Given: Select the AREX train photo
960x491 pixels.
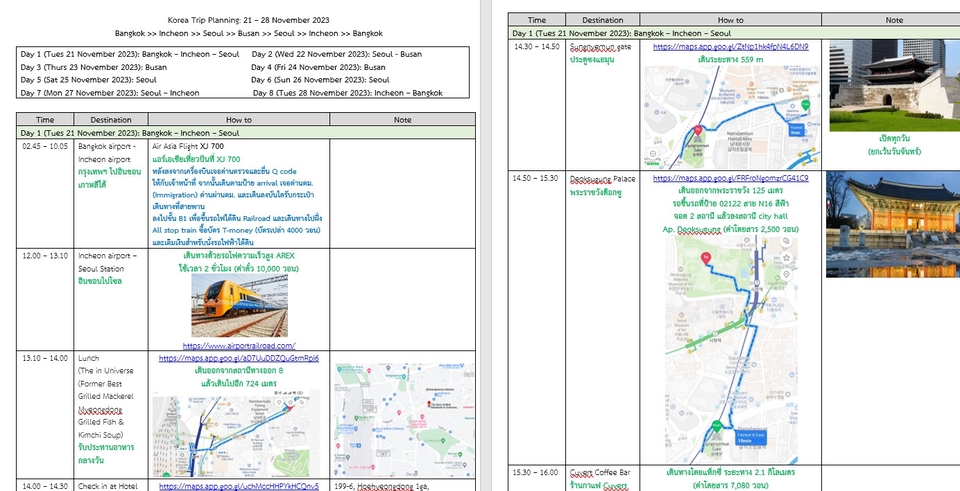Looking at the screenshot, I should pyautogui.click(x=239, y=305).
